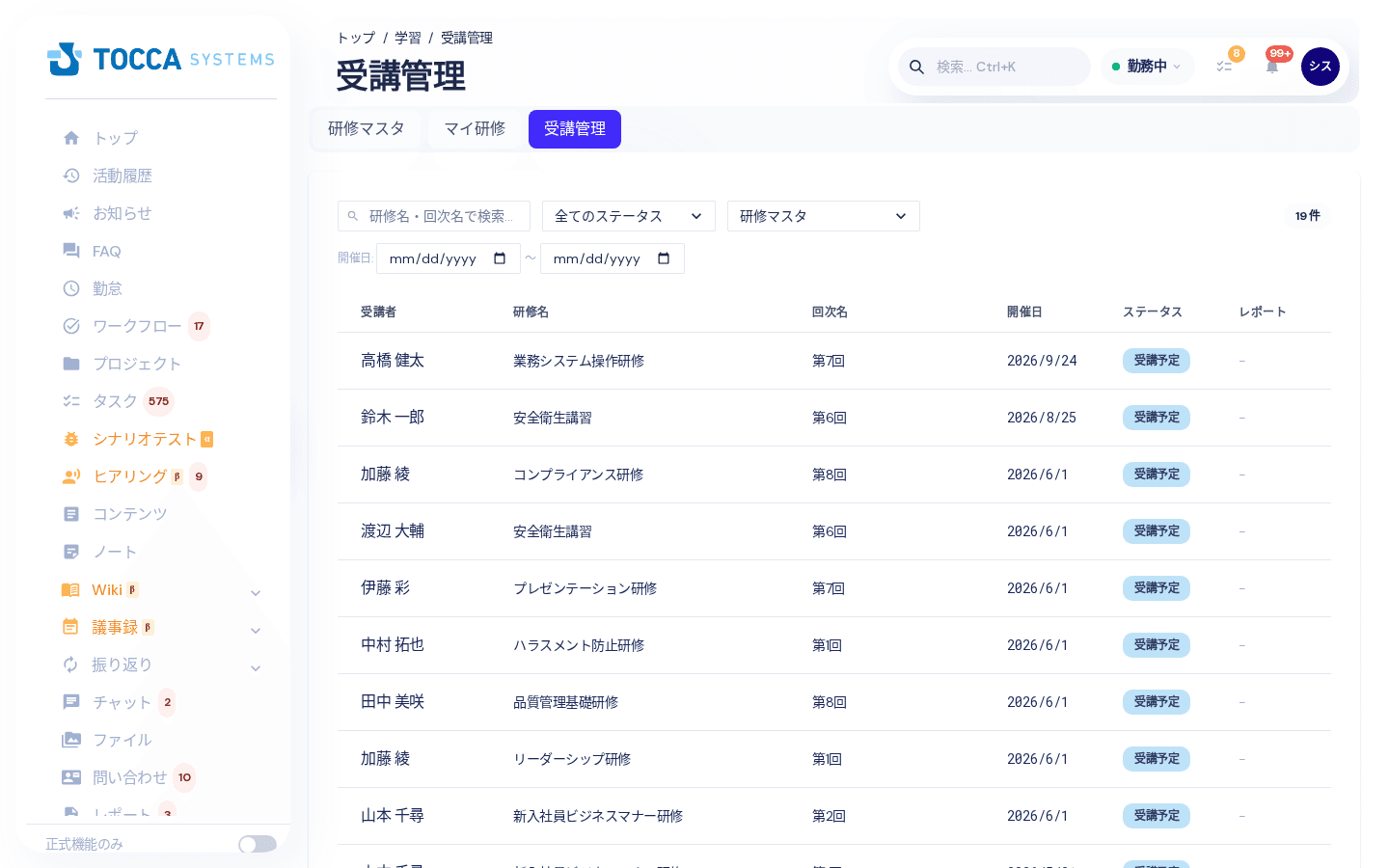Switch to the 研修マスタ tab
Viewport: 1389px width, 868px height.
click(x=367, y=129)
